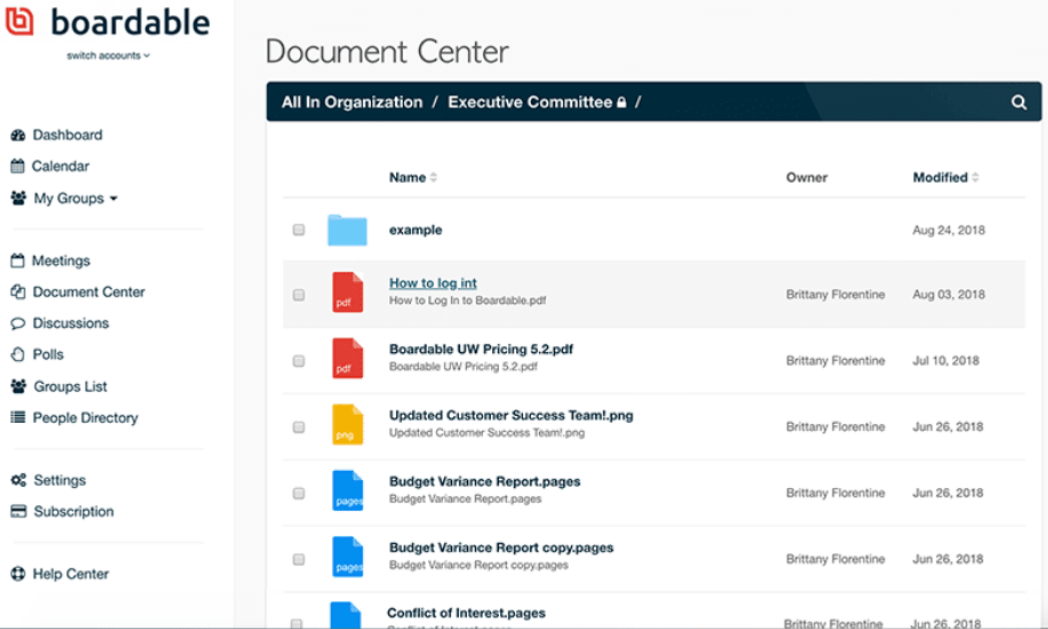Go to All In Organization in the breadcrumb

[351, 102]
